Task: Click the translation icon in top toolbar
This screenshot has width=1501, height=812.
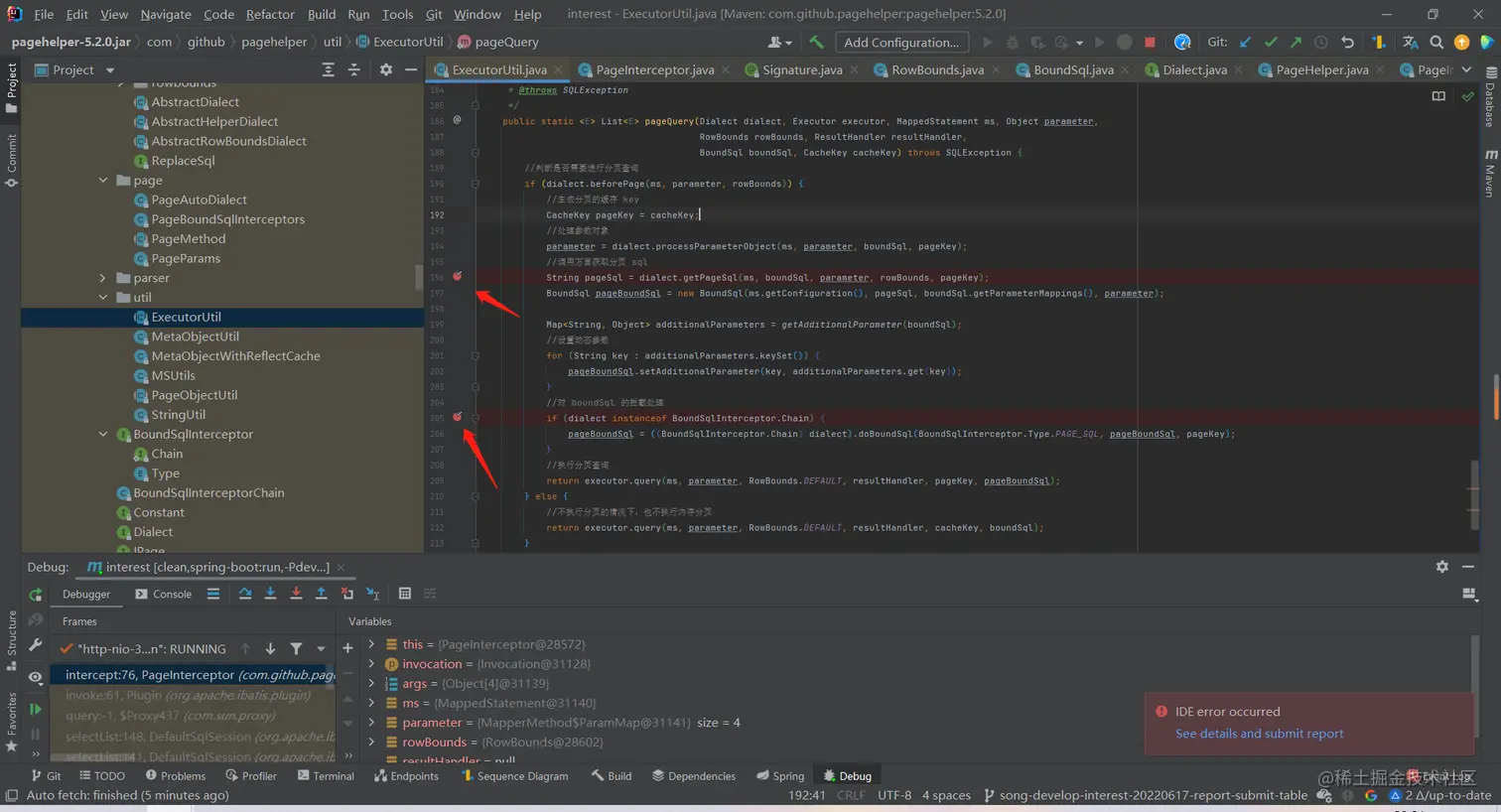Action: 1411,42
